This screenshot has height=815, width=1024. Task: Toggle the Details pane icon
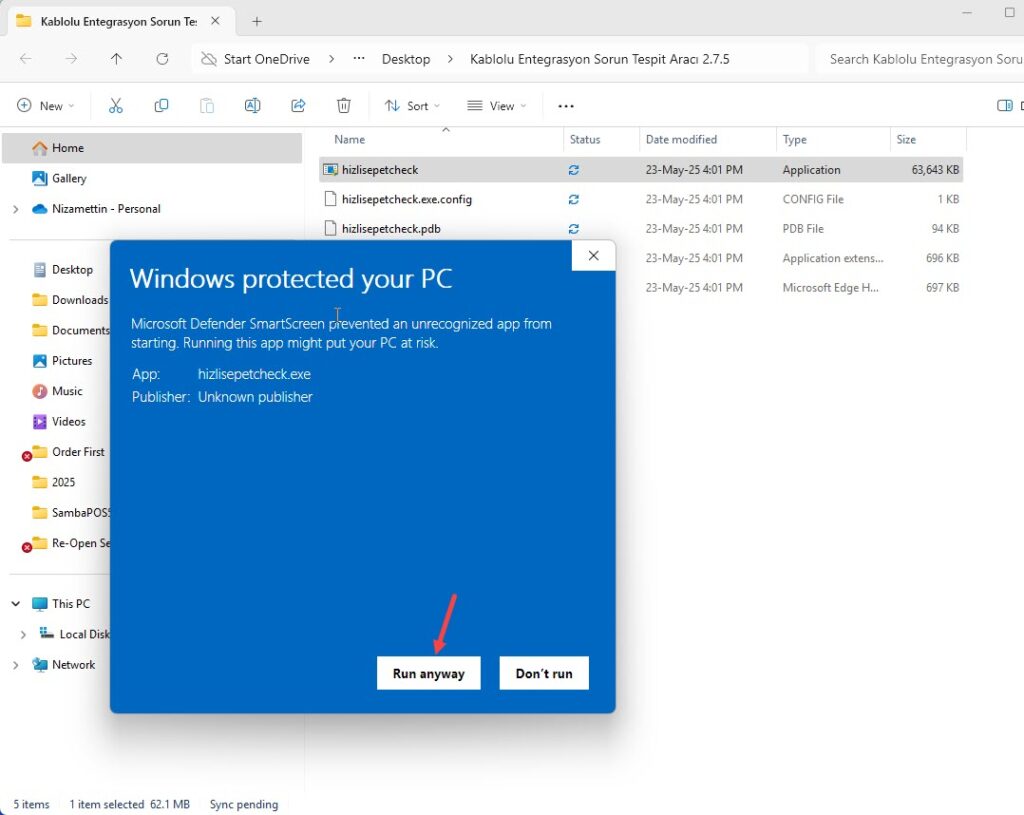(1004, 106)
